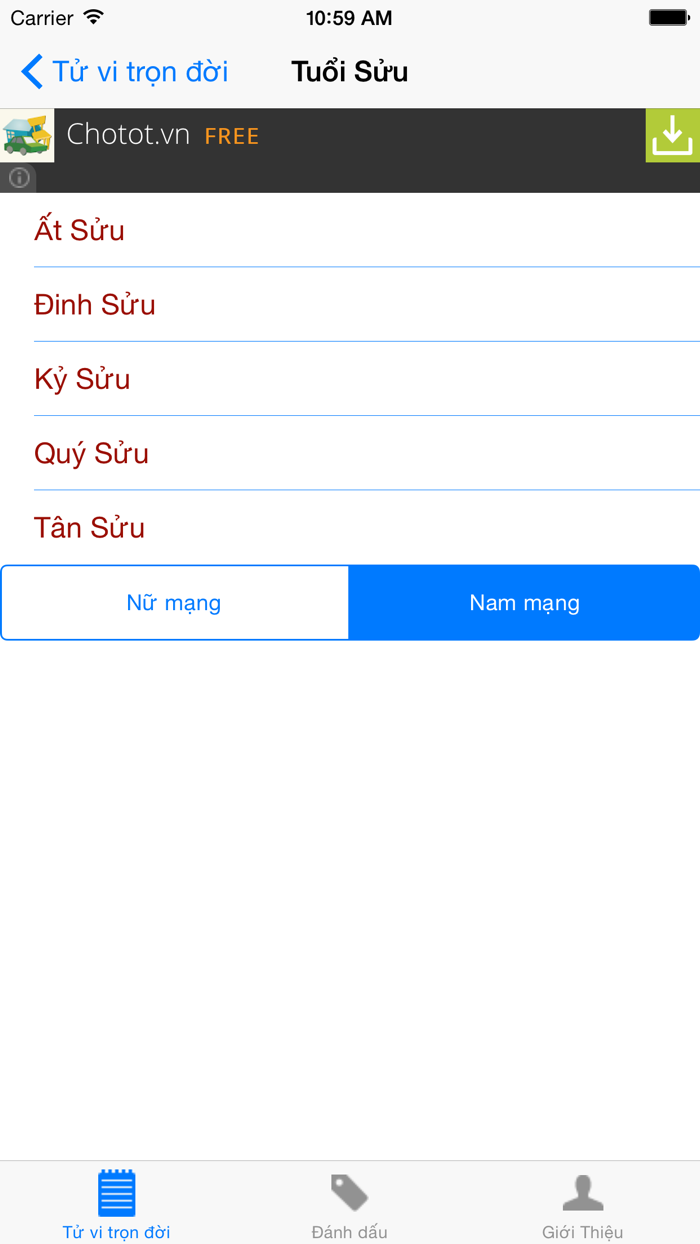Screen dimensions: 700x1244
Task: Tap the Chotot.vn truck logo in the ad
Action: point(27,133)
